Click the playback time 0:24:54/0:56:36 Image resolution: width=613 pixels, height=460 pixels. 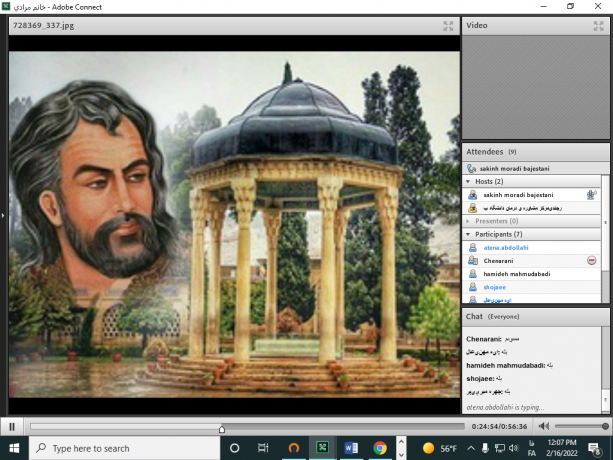[499, 426]
